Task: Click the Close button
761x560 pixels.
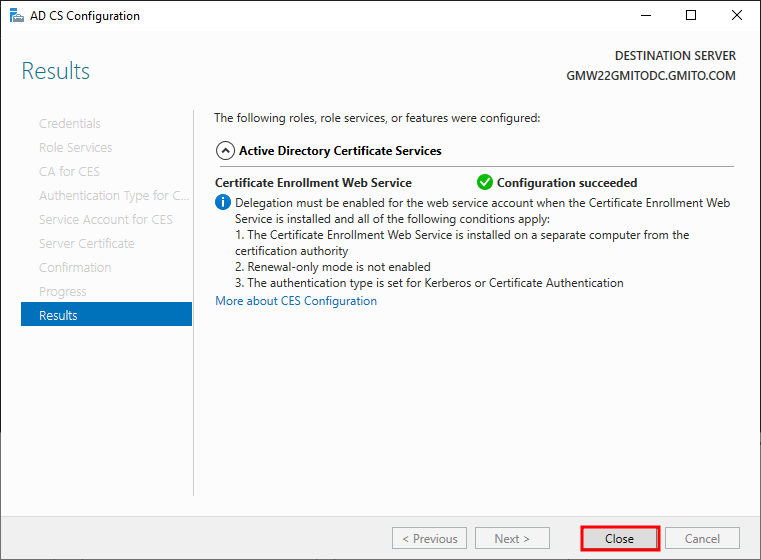Action: (620, 539)
